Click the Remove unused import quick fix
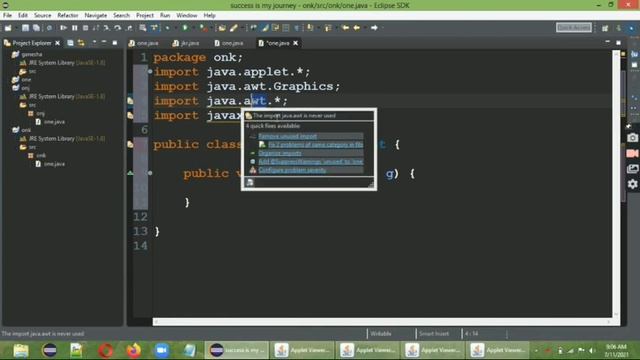The width and height of the screenshot is (640, 360). pyautogui.click(x=287, y=136)
